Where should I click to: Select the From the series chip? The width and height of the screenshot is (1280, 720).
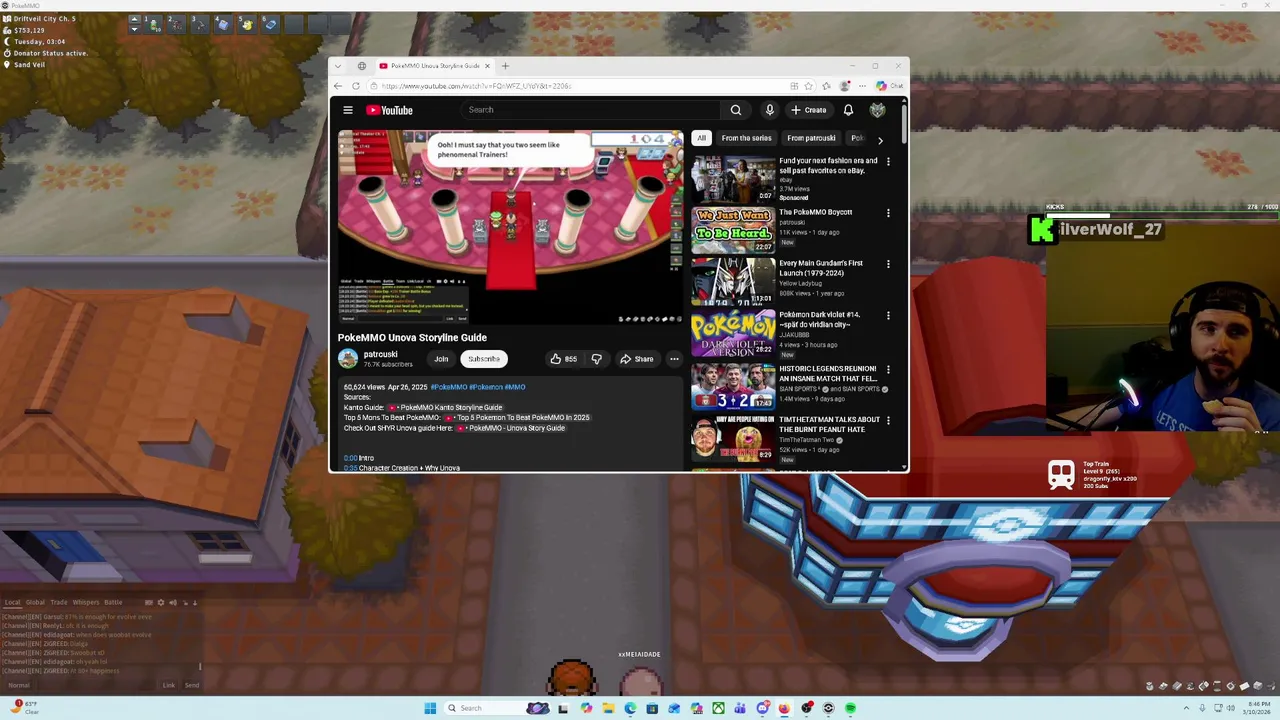746,138
